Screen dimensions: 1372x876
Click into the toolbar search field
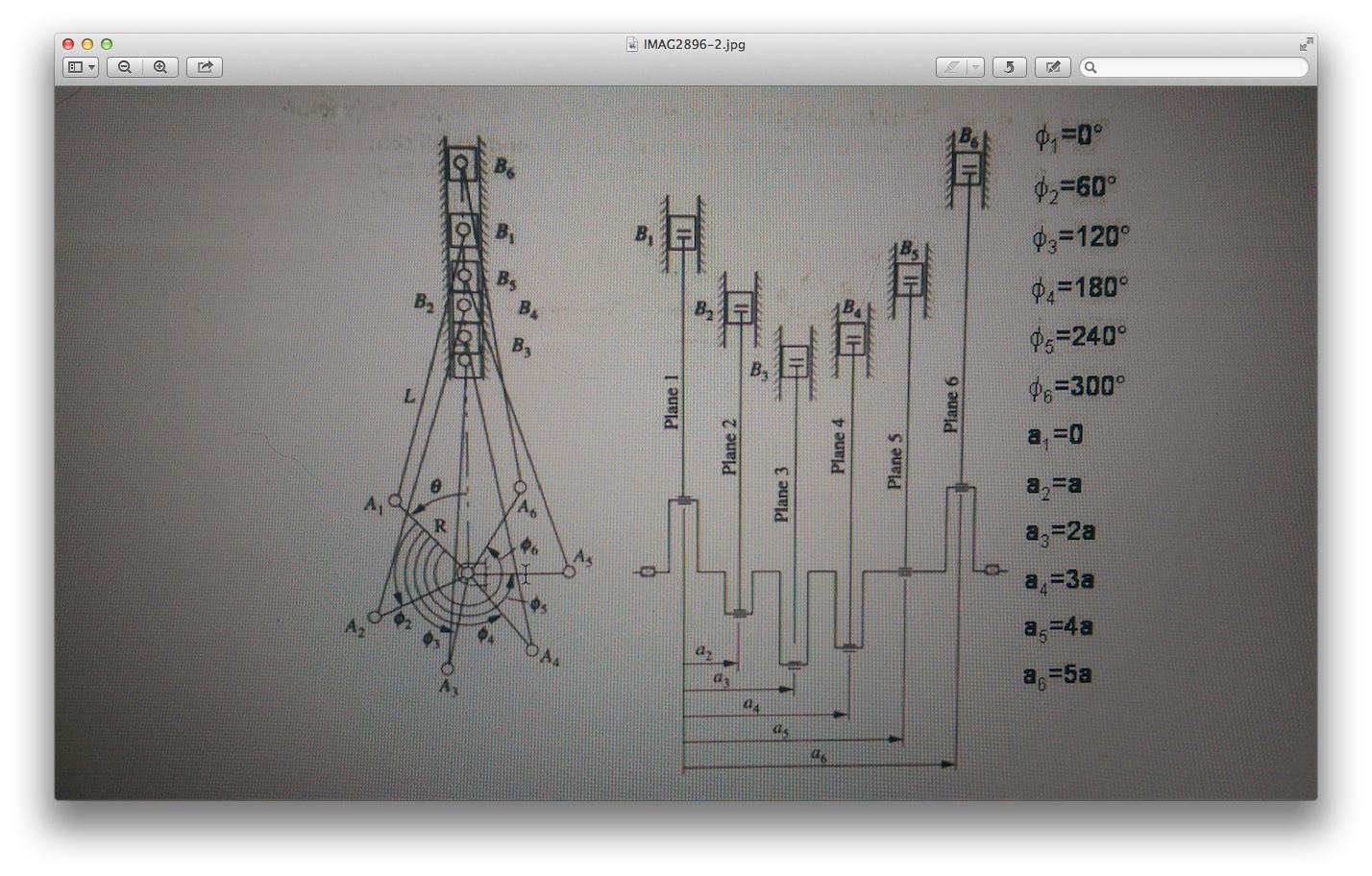coord(1194,67)
